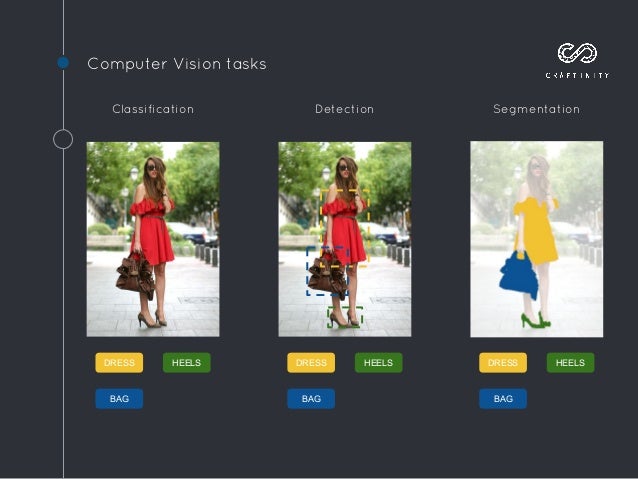Click the "Detection" heading

click(x=345, y=109)
